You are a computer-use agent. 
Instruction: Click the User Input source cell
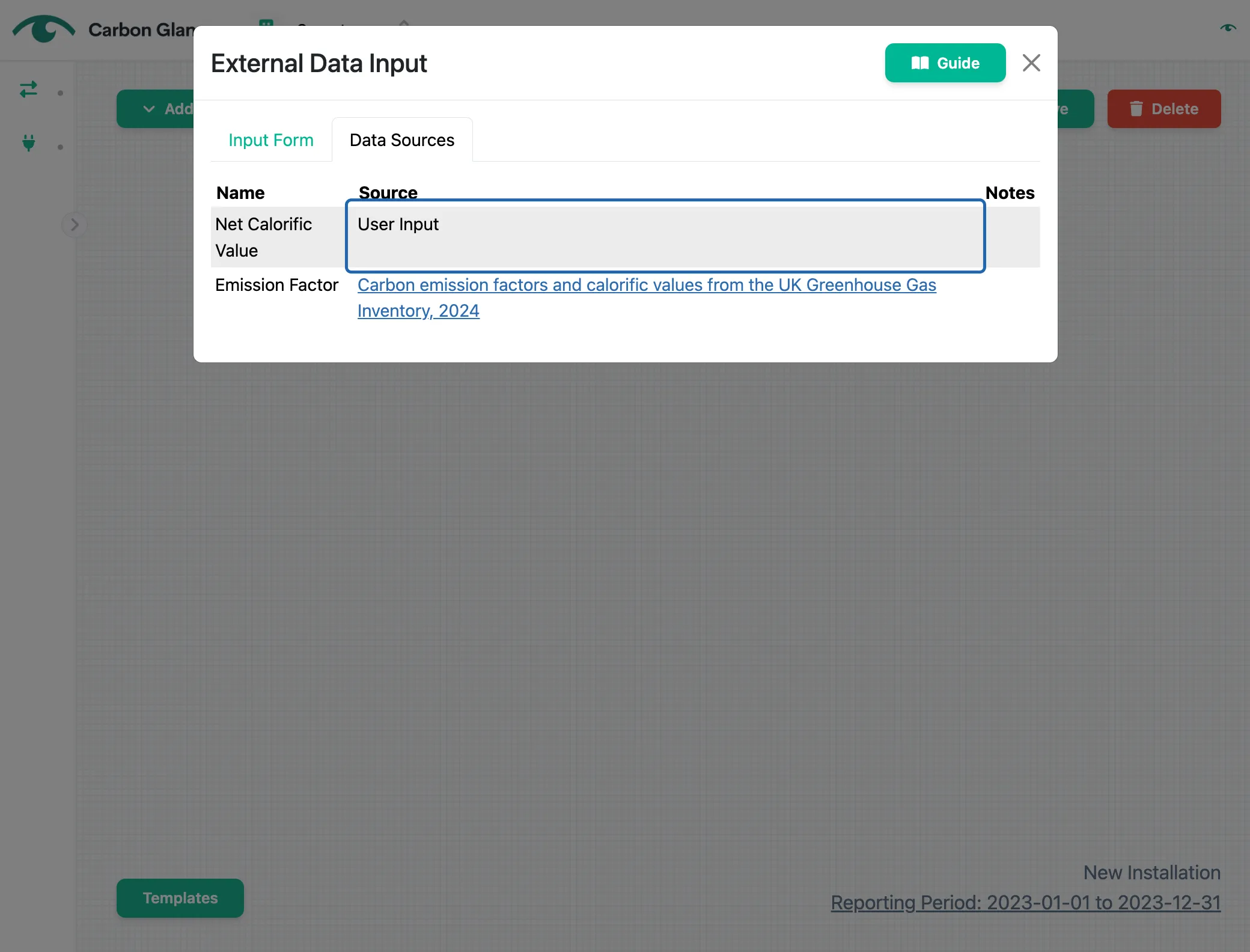click(x=665, y=237)
